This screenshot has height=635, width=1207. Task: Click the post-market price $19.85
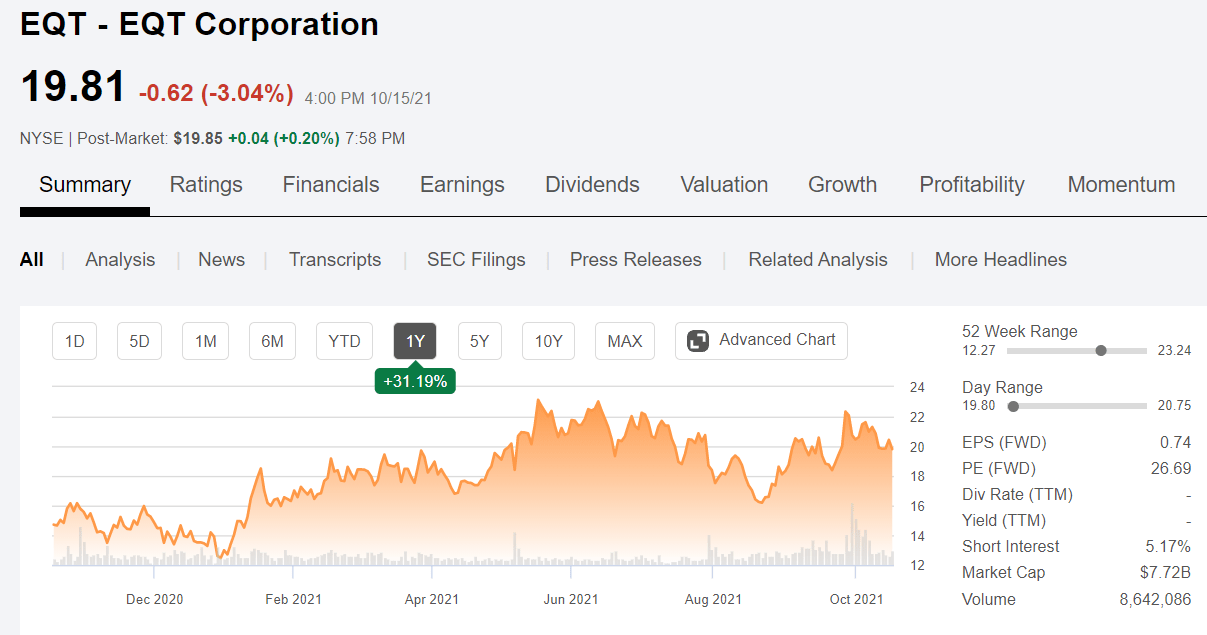pos(198,138)
